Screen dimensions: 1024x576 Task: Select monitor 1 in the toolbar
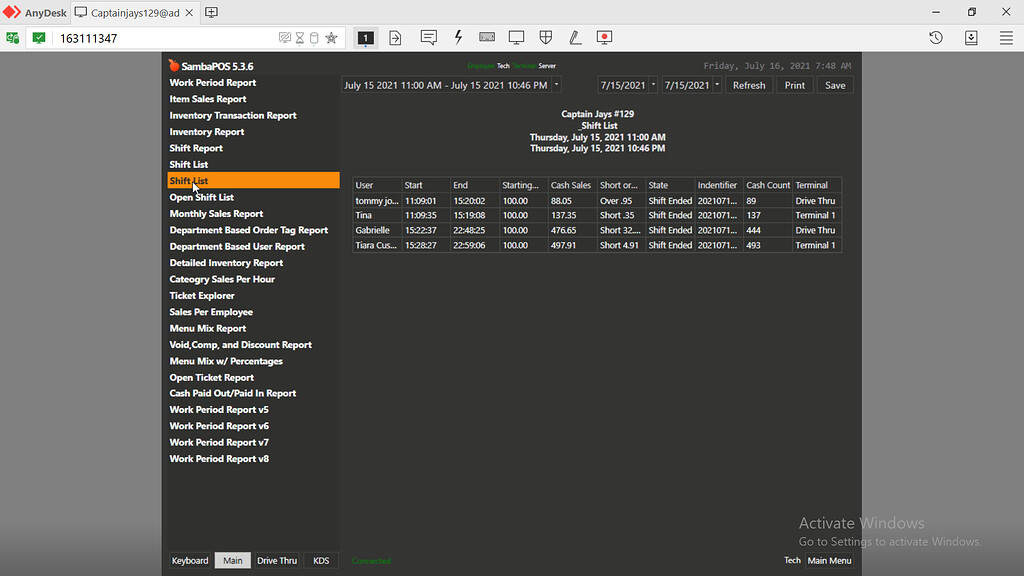366,37
